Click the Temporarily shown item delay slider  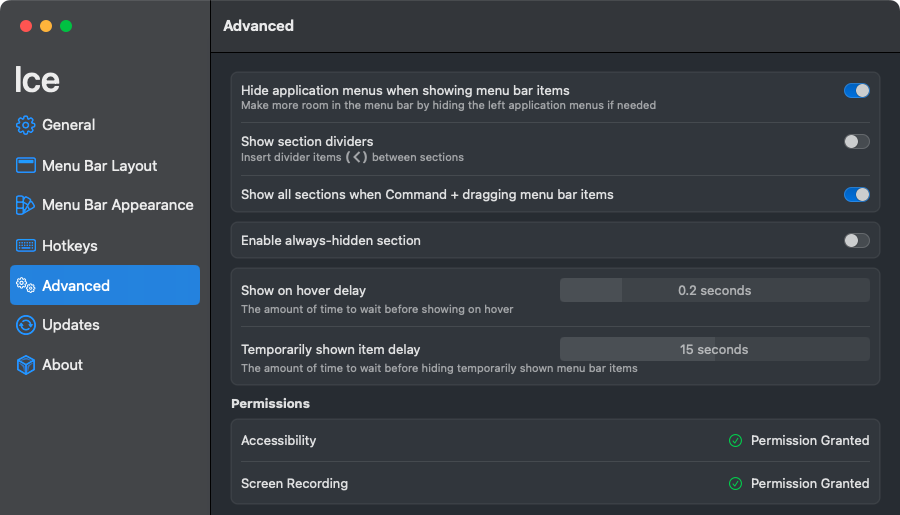[715, 349]
